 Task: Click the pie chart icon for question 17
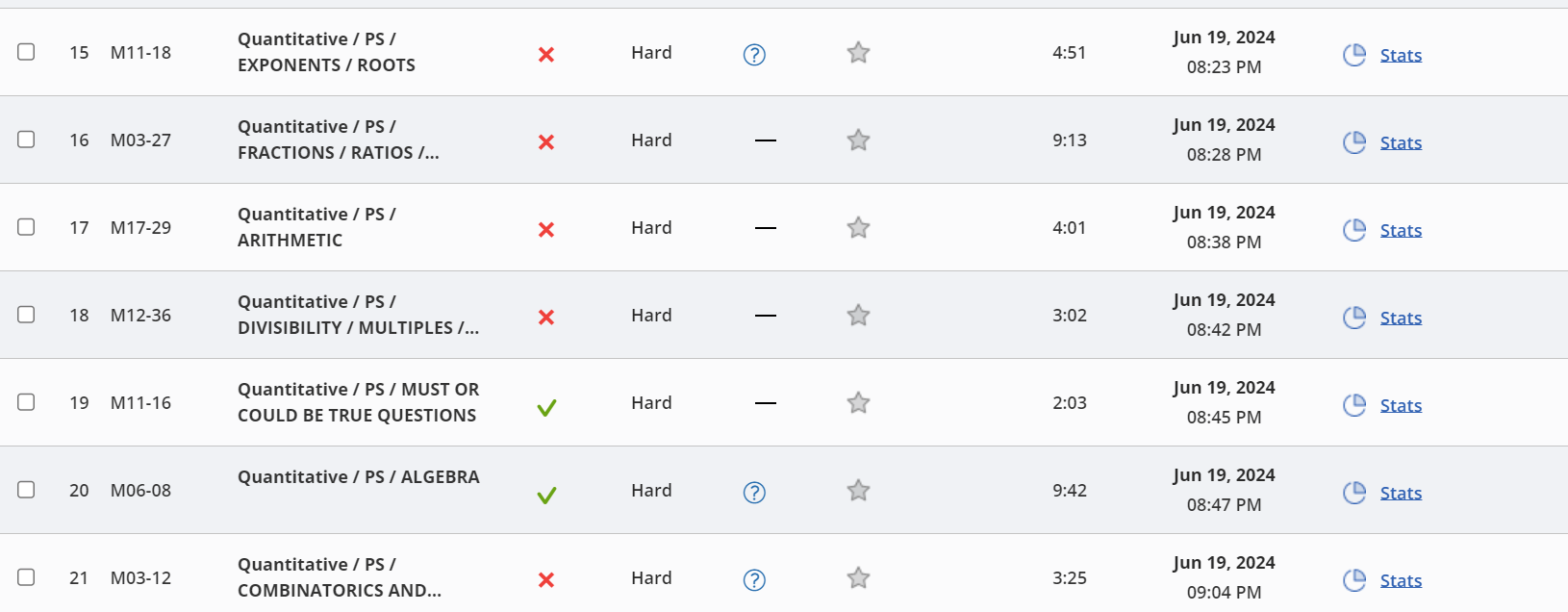pos(1354,230)
